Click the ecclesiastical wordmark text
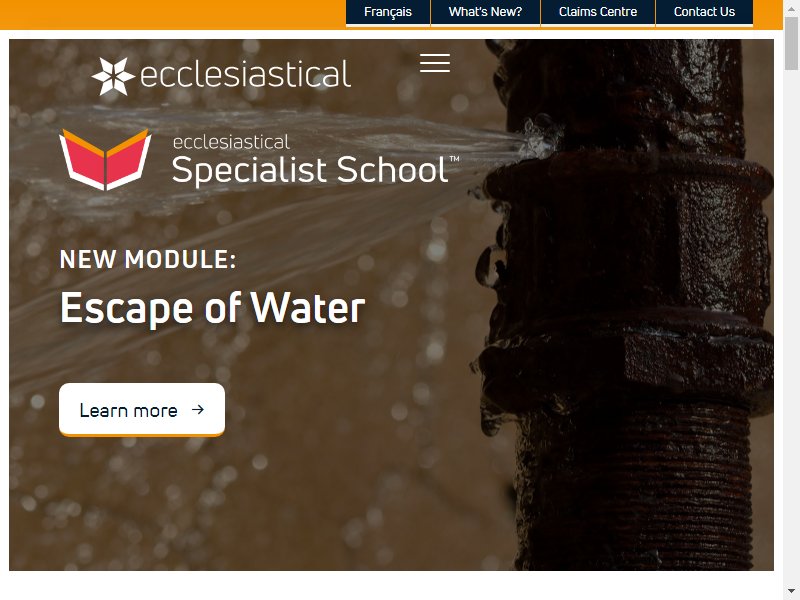Screen dimensions: 800x600 click(245, 74)
